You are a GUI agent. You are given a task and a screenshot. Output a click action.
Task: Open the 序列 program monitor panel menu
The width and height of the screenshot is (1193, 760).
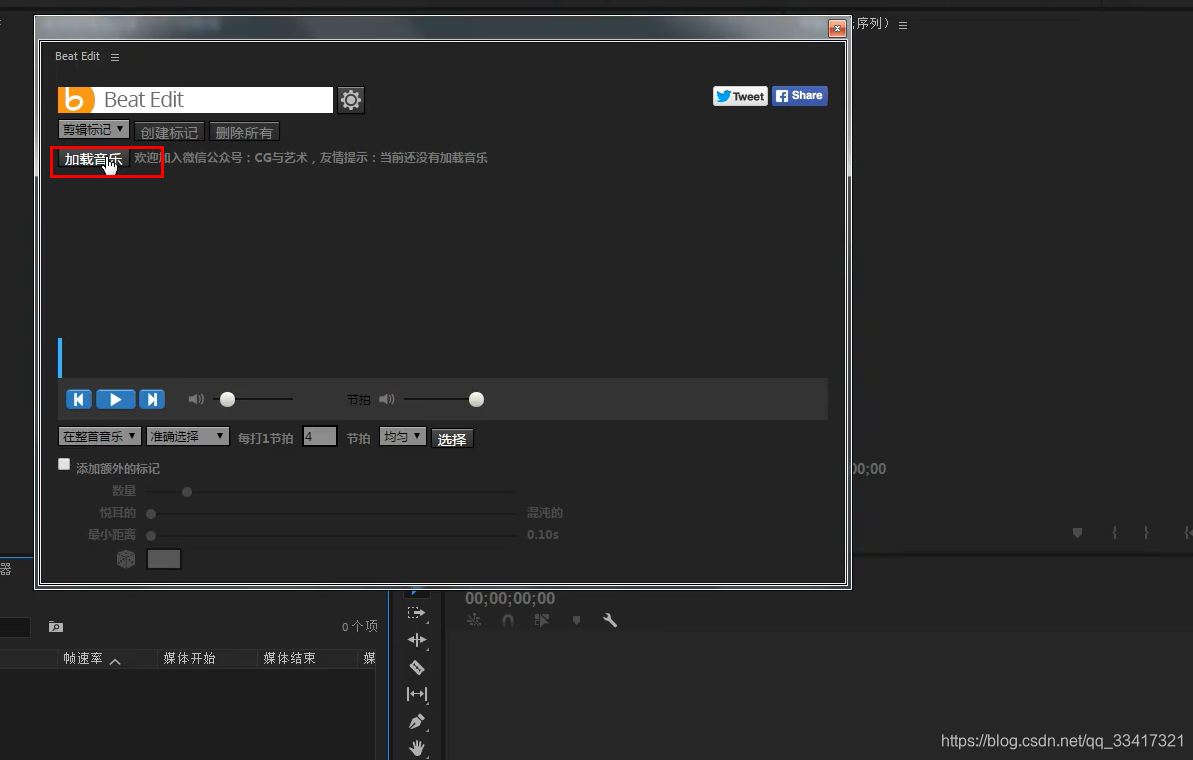click(902, 25)
